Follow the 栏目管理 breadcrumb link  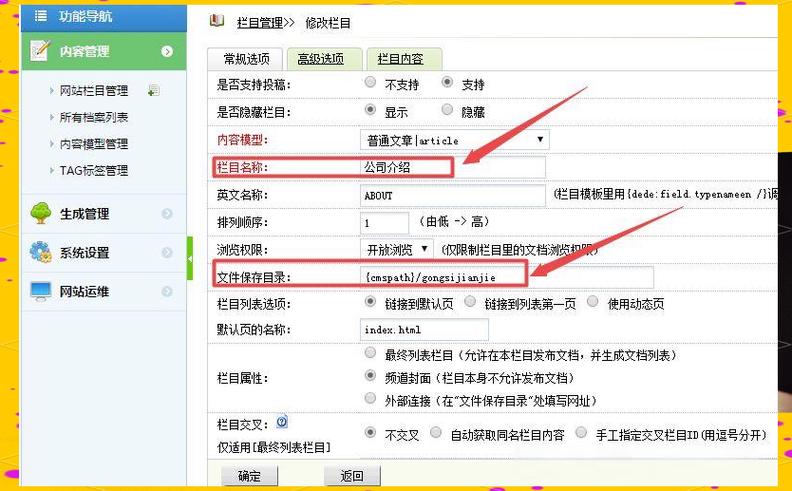pos(260,23)
